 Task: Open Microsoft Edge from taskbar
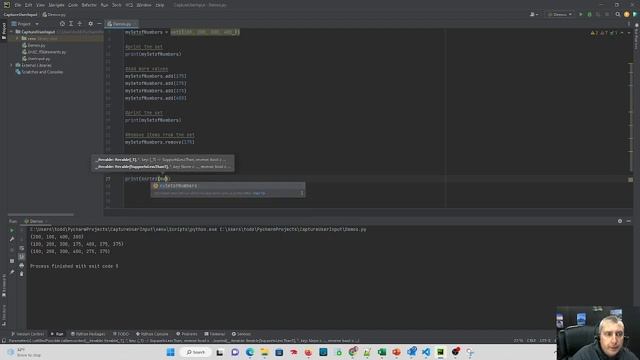click(x=250, y=352)
